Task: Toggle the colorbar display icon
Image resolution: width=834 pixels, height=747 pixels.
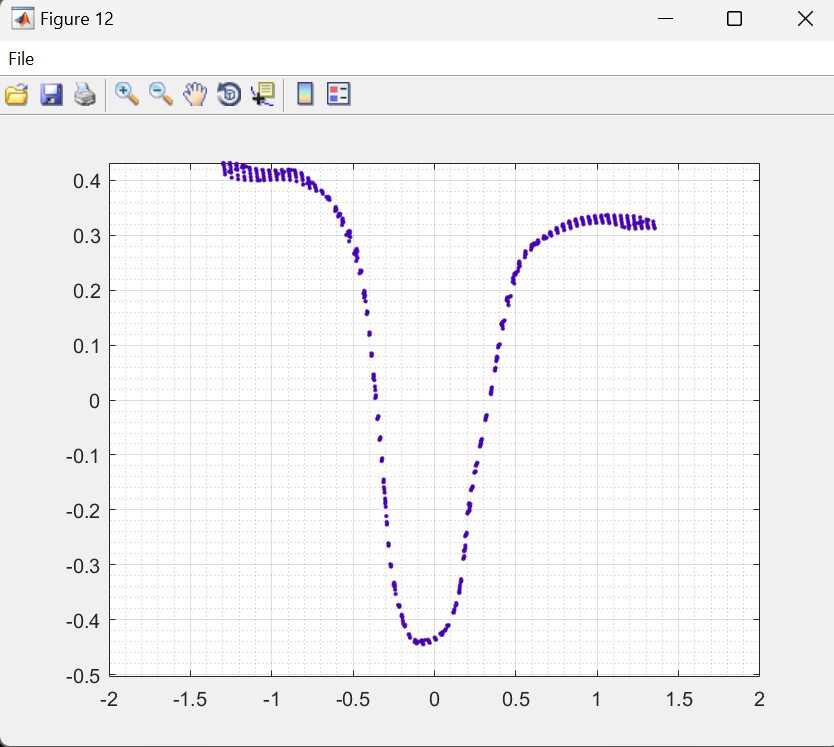Action: pyautogui.click(x=305, y=95)
